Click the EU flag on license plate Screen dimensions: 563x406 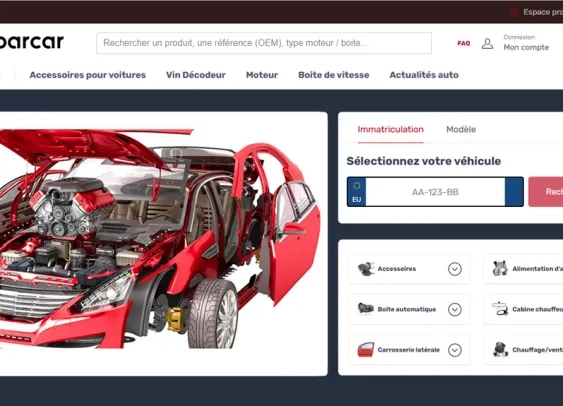(x=357, y=192)
